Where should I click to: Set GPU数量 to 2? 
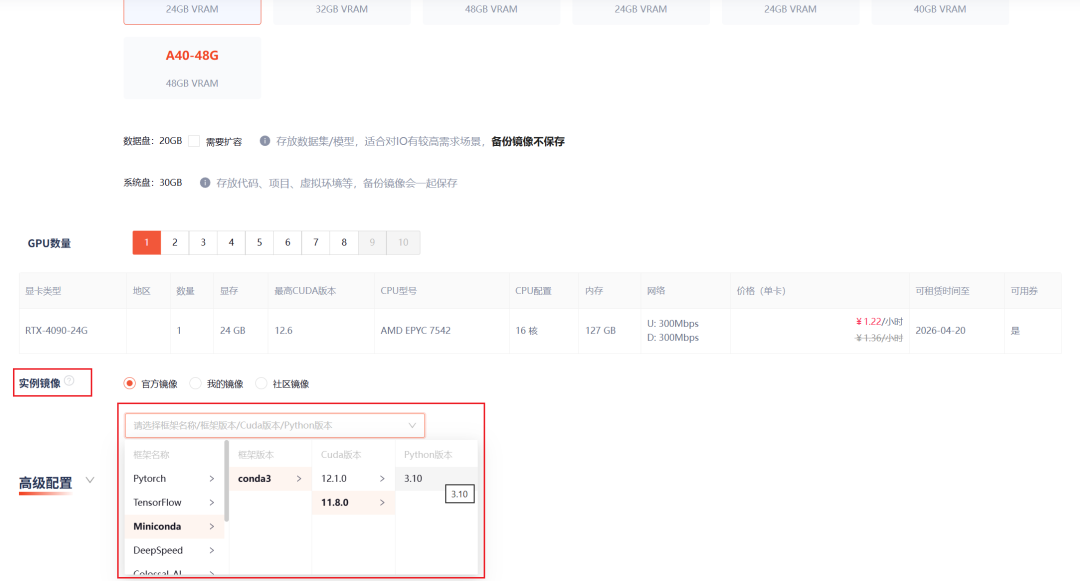pos(174,242)
